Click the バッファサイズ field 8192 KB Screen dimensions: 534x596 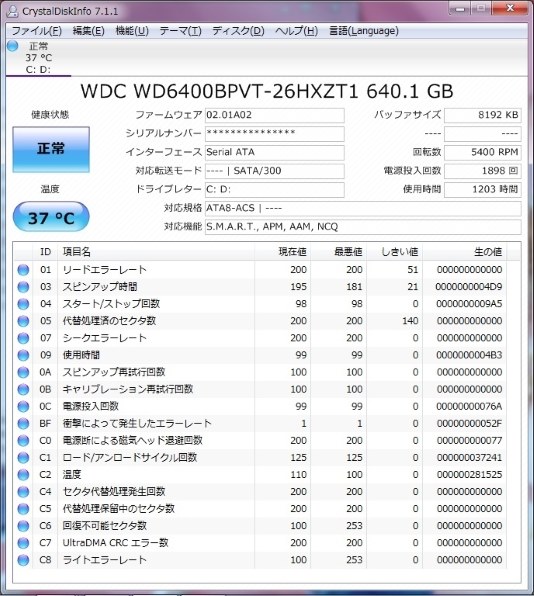click(x=483, y=115)
